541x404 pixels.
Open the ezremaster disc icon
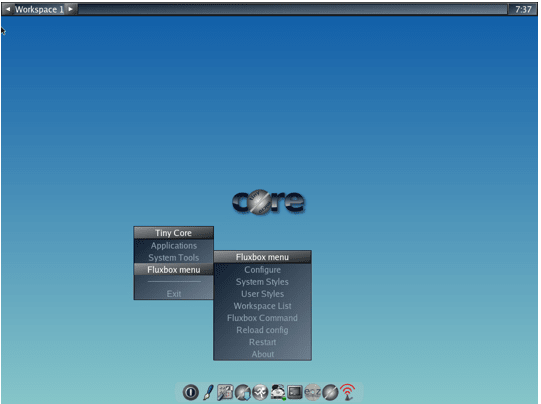pos(313,392)
